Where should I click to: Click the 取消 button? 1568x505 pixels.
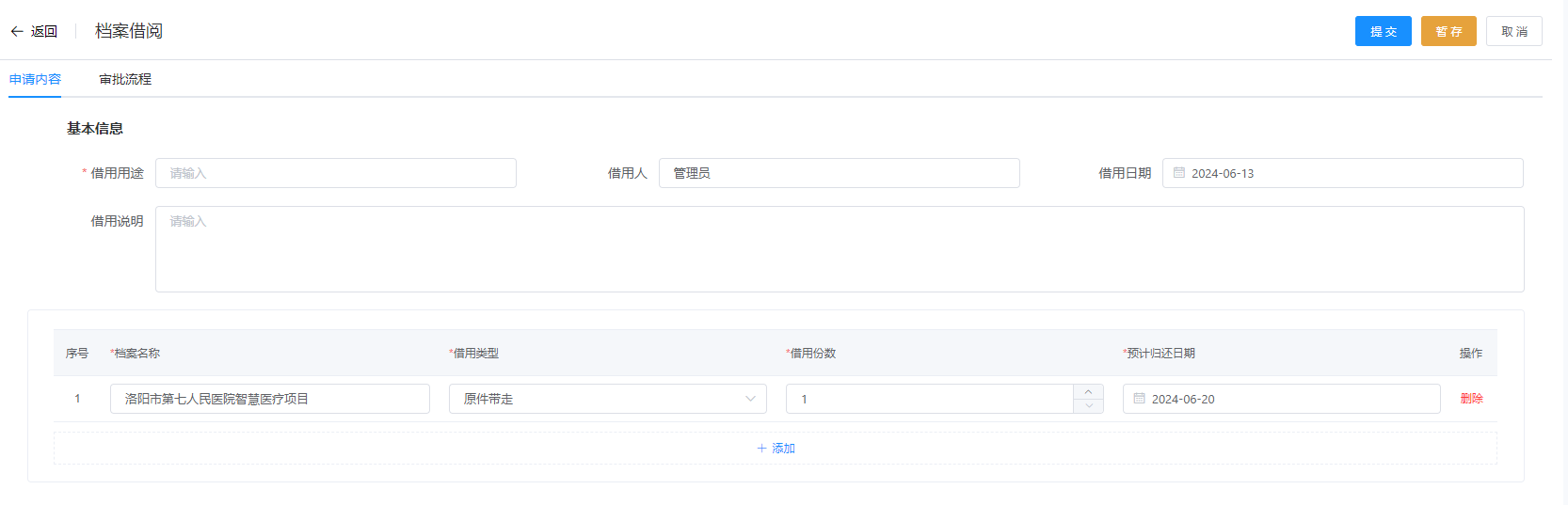(x=1513, y=31)
